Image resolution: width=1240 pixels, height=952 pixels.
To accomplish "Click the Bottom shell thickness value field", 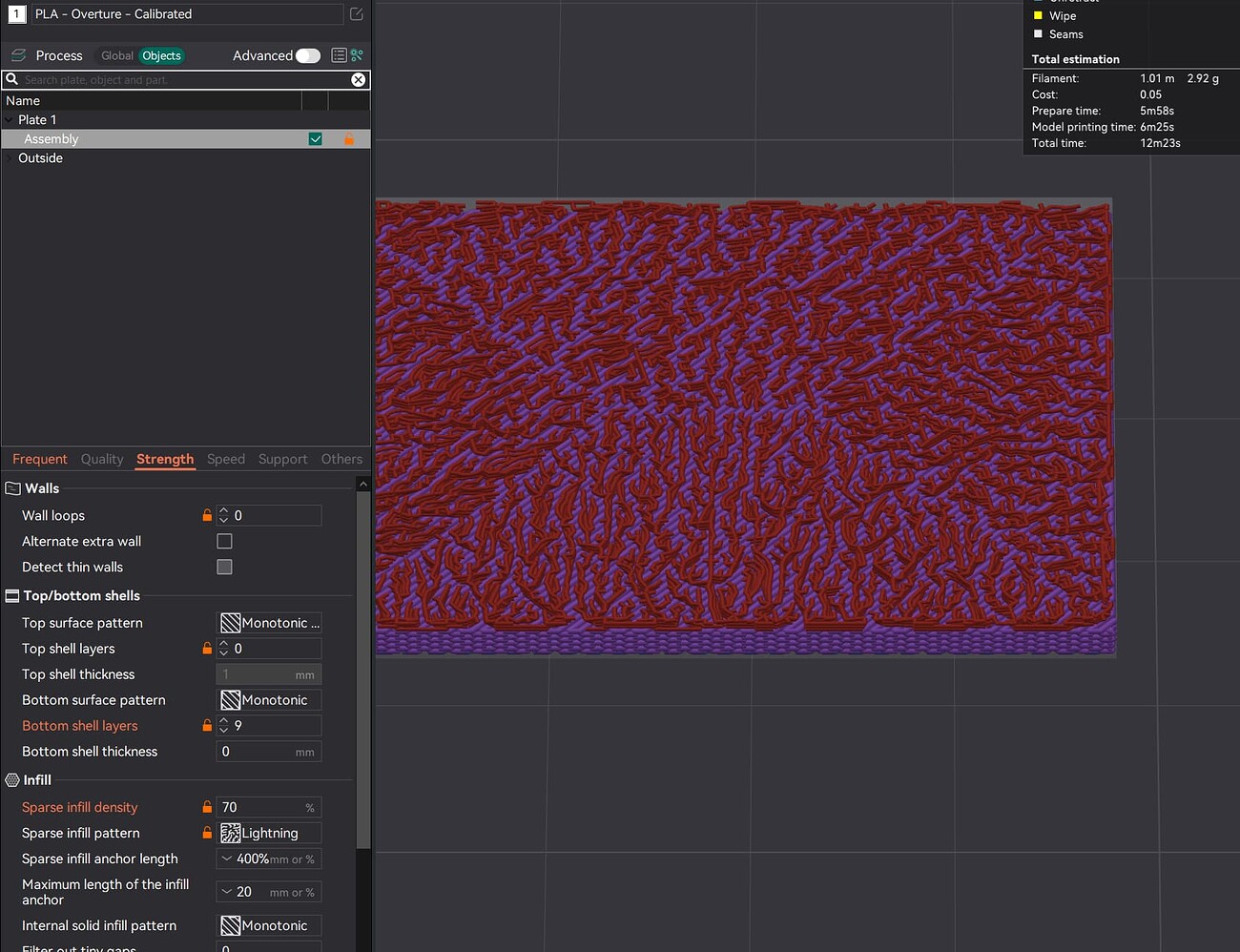I will (x=269, y=752).
